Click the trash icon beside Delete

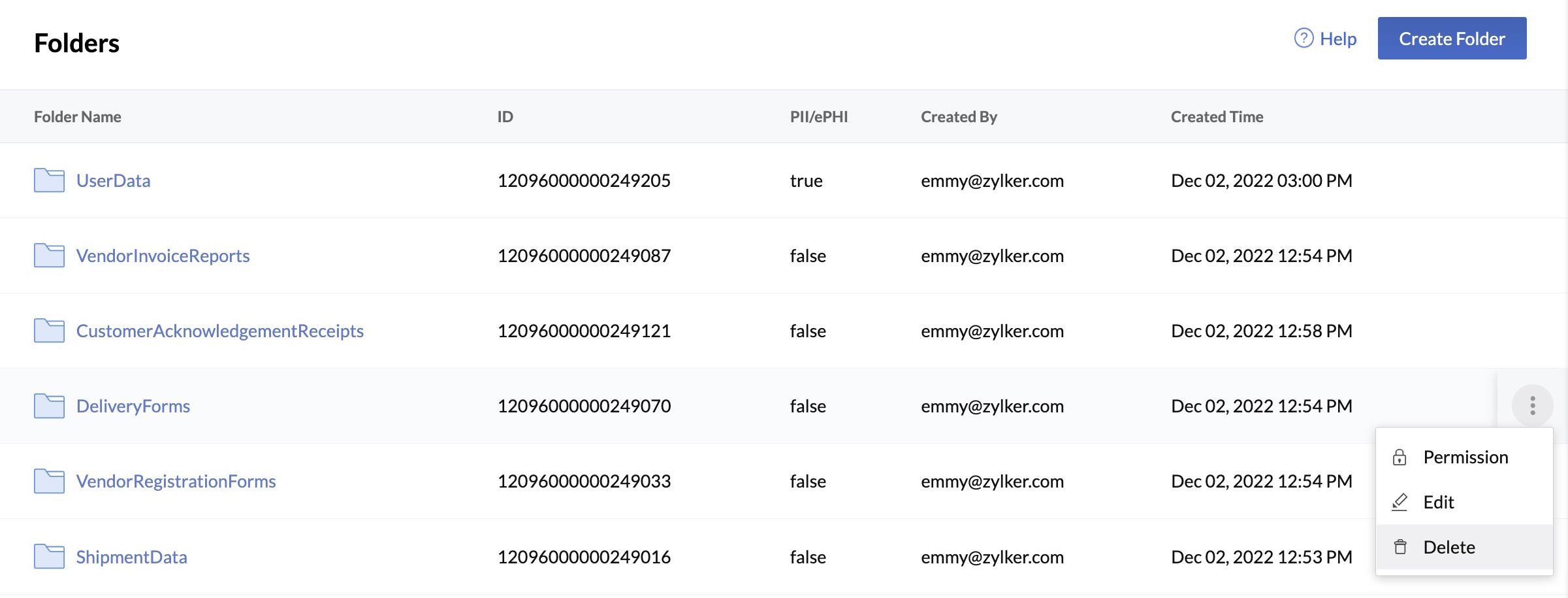(x=1400, y=547)
